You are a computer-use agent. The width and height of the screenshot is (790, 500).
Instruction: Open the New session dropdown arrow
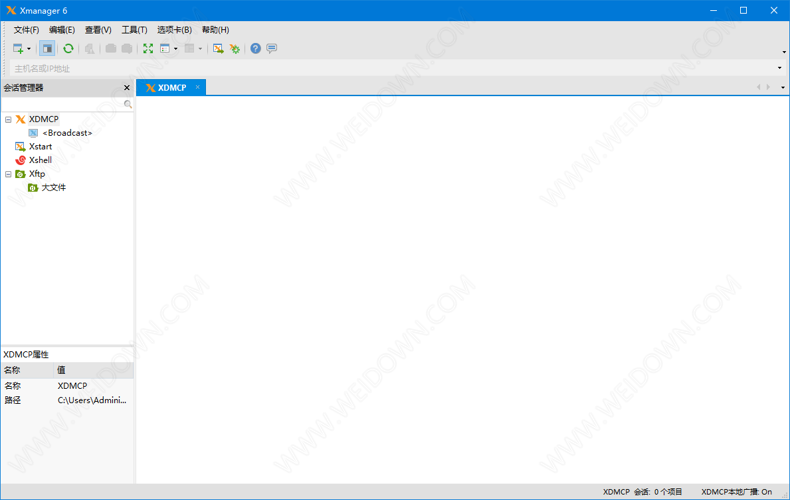(29, 49)
